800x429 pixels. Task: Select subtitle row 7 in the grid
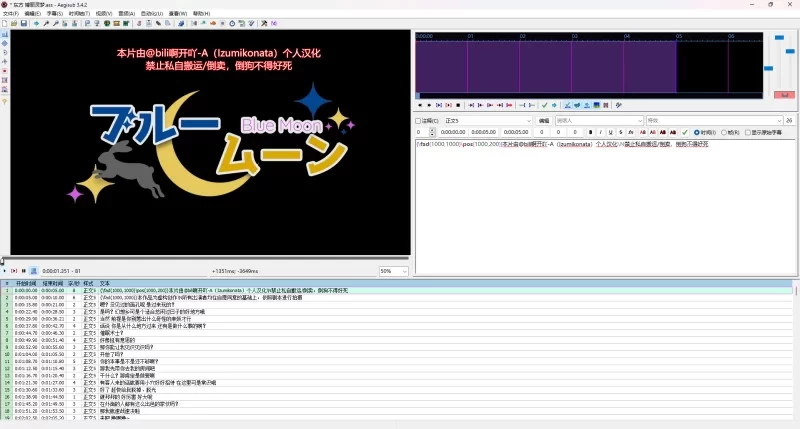tap(397, 333)
